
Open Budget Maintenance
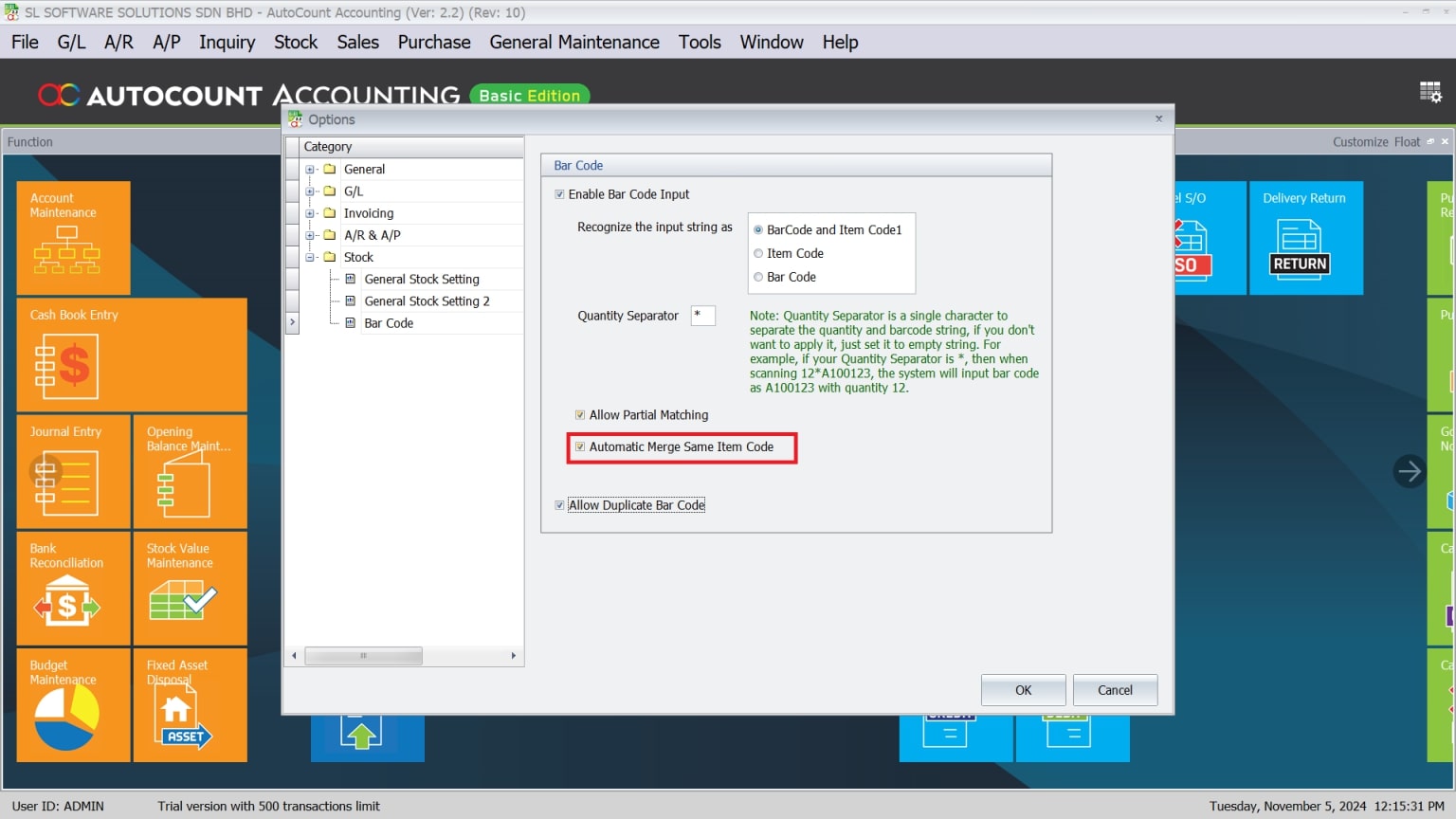click(73, 705)
